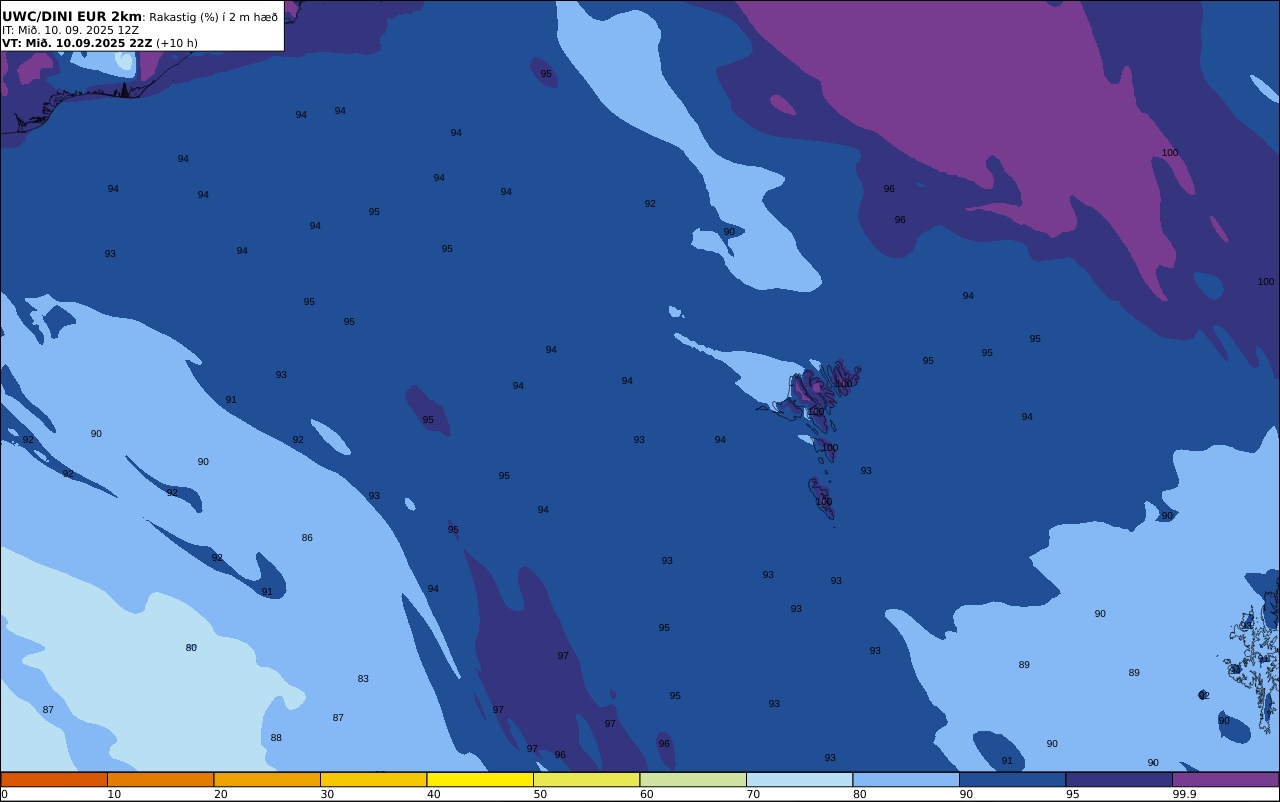
Task: Click the legend scale label '40'
Action: tap(433, 794)
